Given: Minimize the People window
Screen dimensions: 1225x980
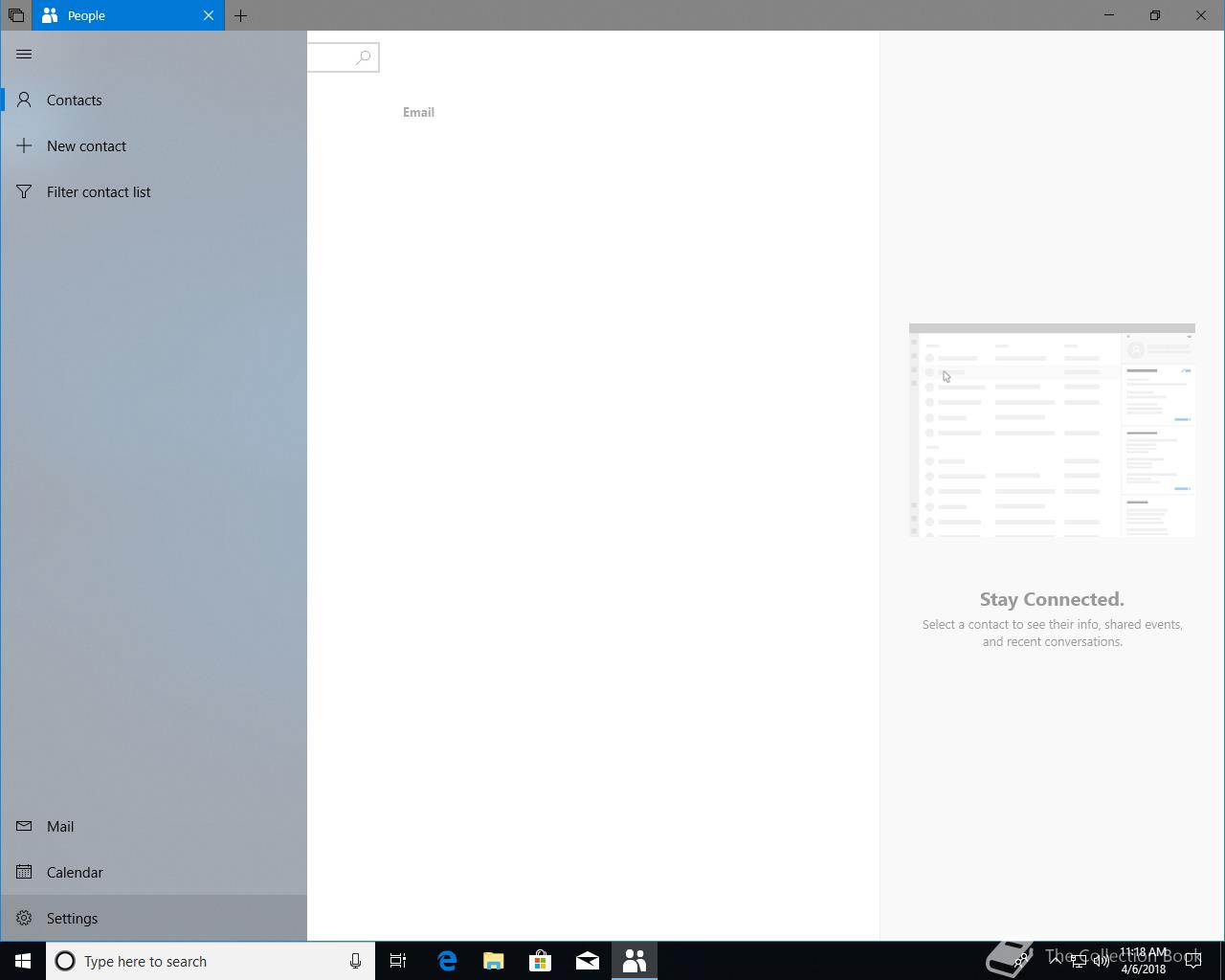Looking at the screenshot, I should [x=1109, y=15].
